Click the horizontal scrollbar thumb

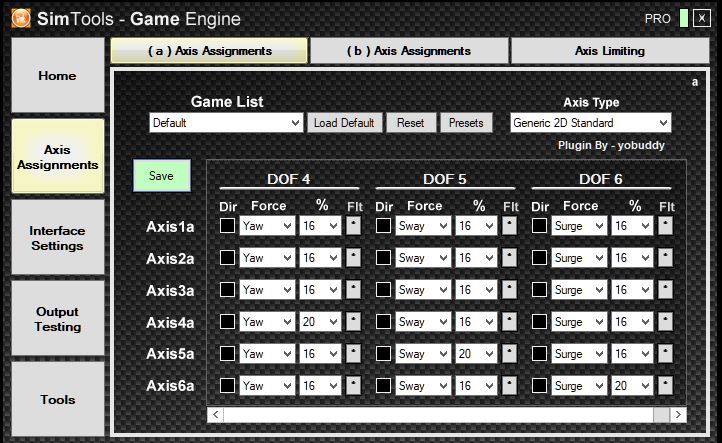coord(662,414)
